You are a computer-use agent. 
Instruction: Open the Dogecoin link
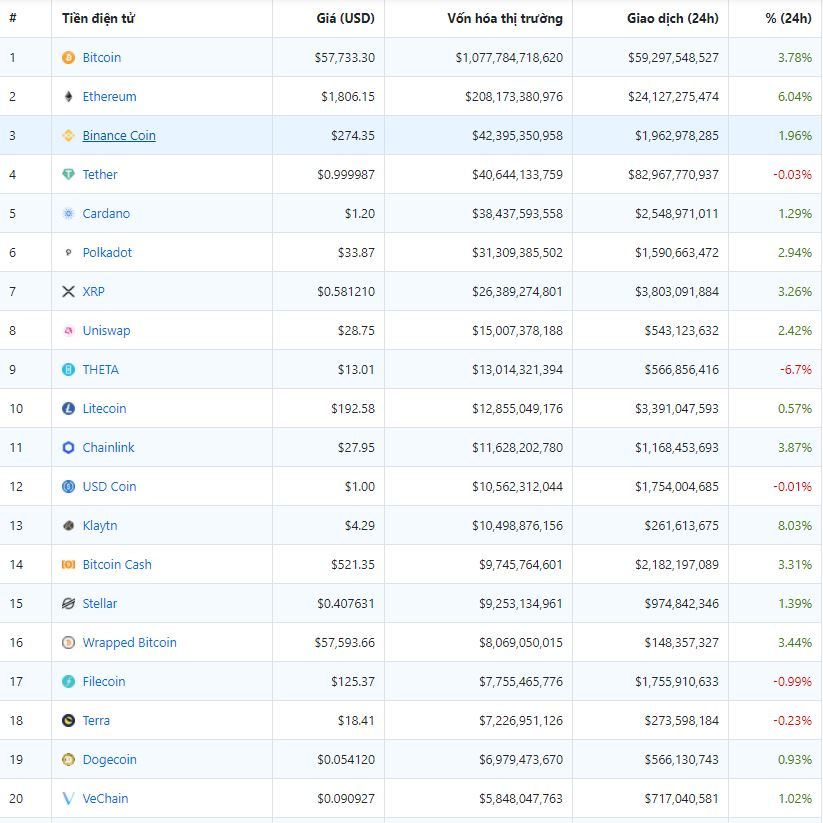pyautogui.click(x=109, y=760)
